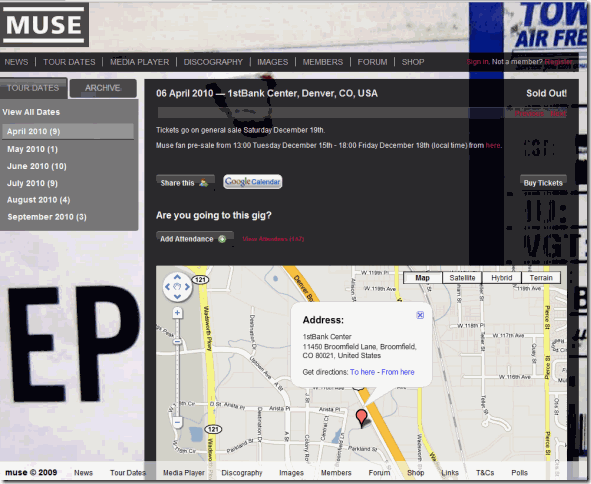Zoom out with the map minus button
Screen dimensions: 591x484
click(178, 422)
